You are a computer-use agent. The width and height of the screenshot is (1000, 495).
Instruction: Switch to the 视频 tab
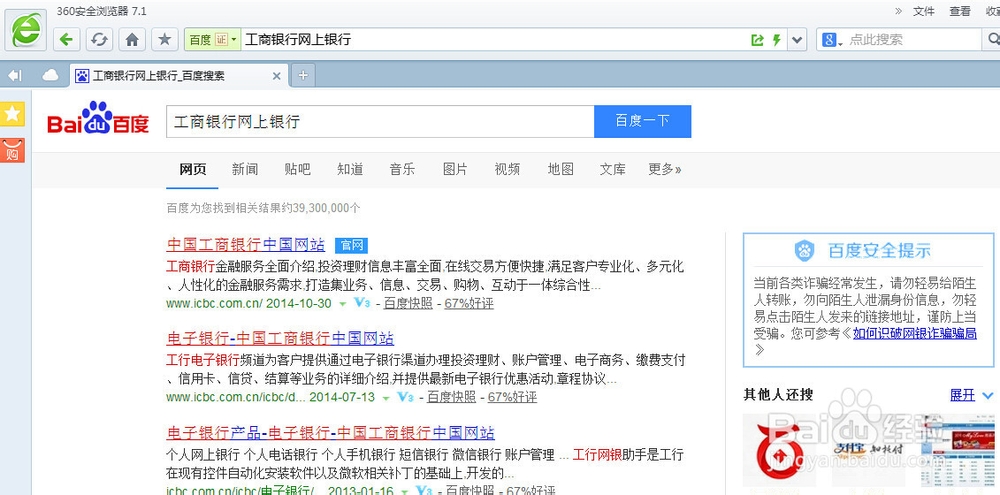click(x=507, y=169)
